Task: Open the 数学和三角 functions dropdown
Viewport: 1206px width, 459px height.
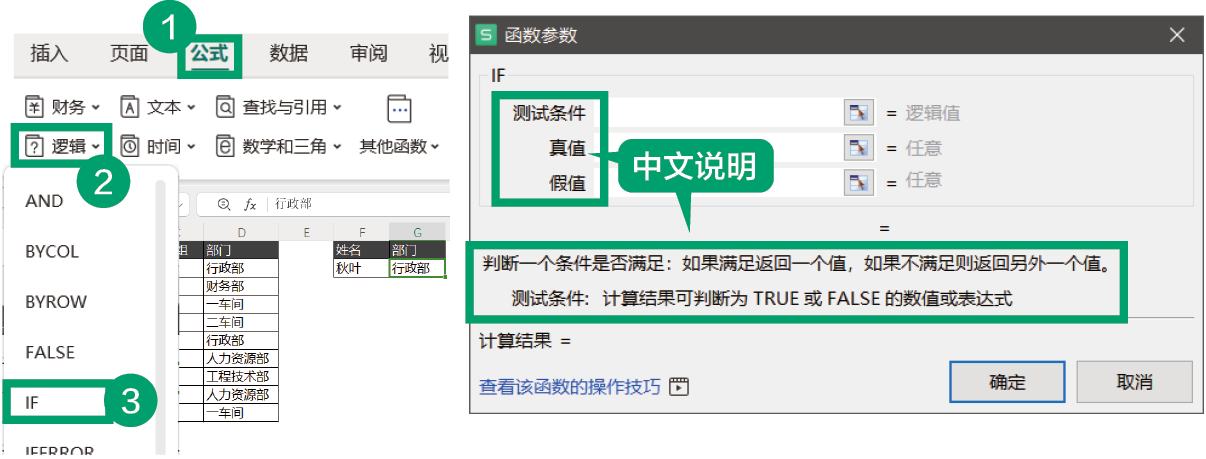Action: pos(280,147)
